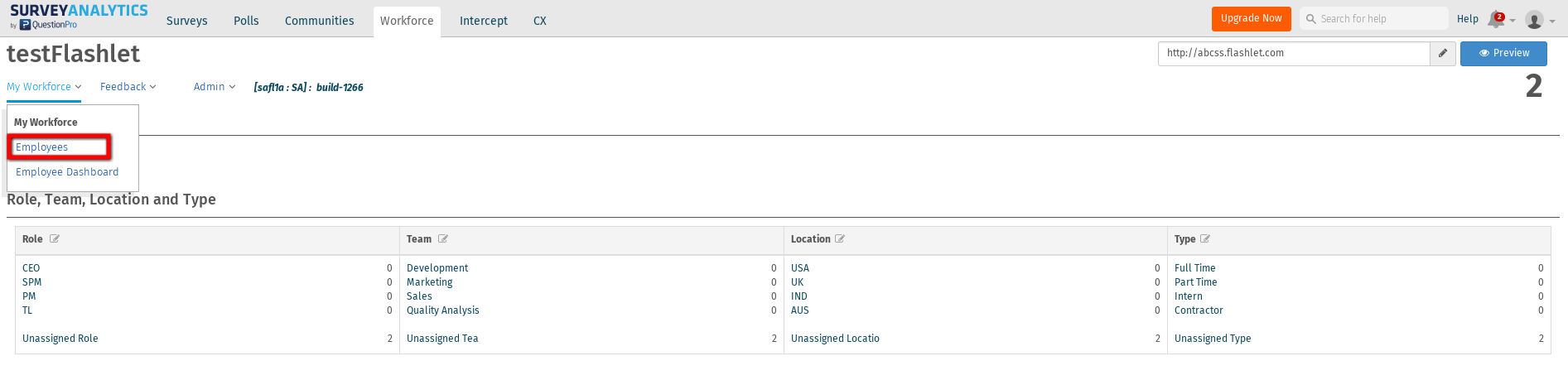This screenshot has height=380, width=1568.
Task: Switch to the Surveys tab
Action: pos(187,21)
